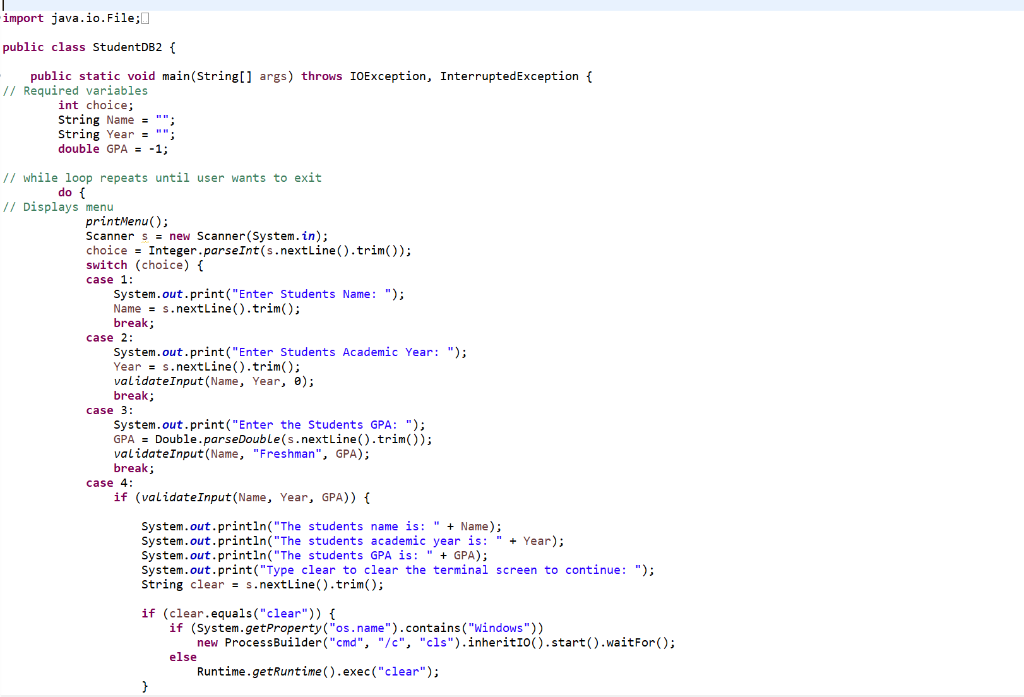Click the 'String clear = s.nextLine().trim();' line

[x=263, y=584]
